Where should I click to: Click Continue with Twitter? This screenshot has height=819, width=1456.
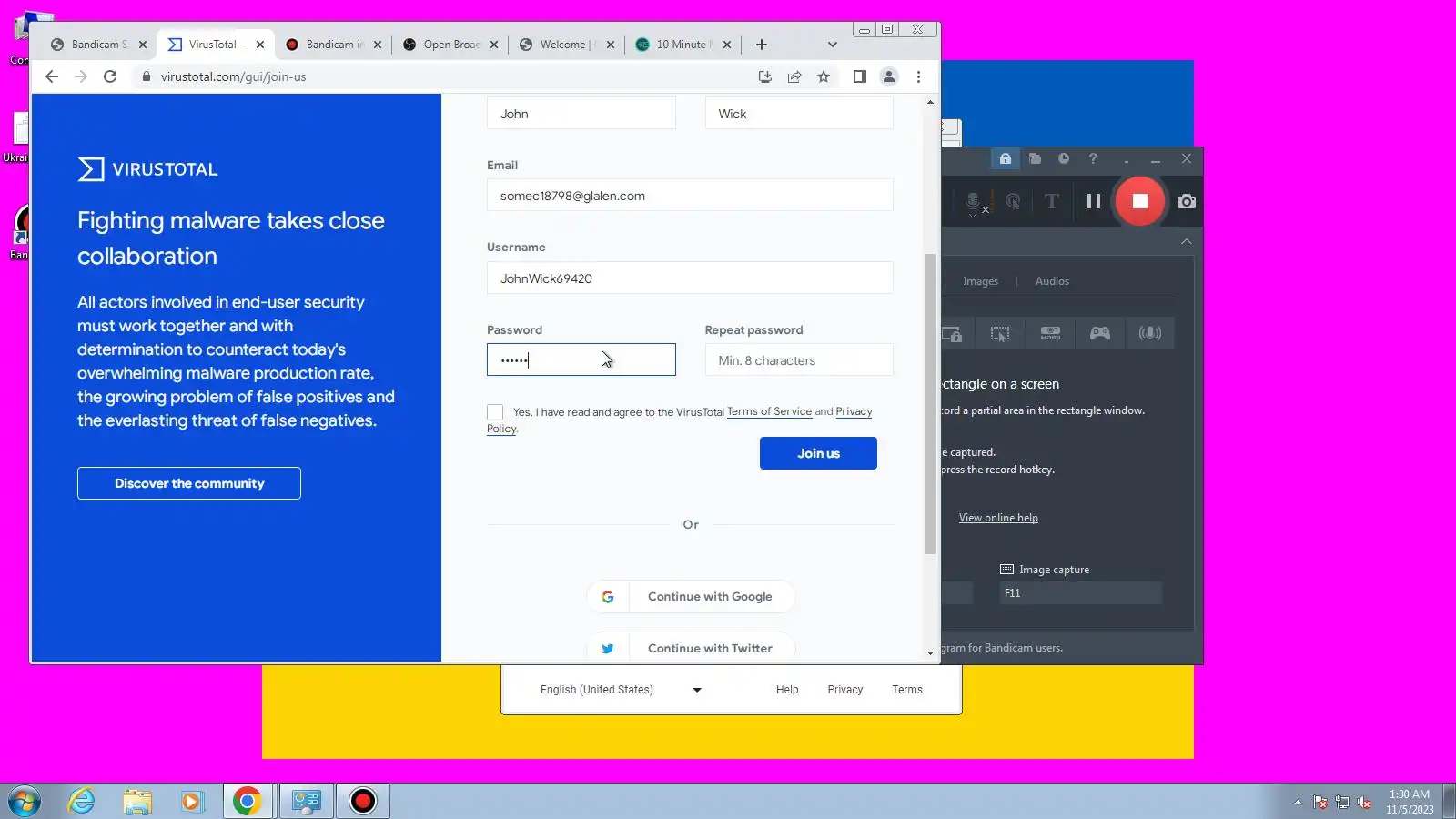[x=691, y=648]
